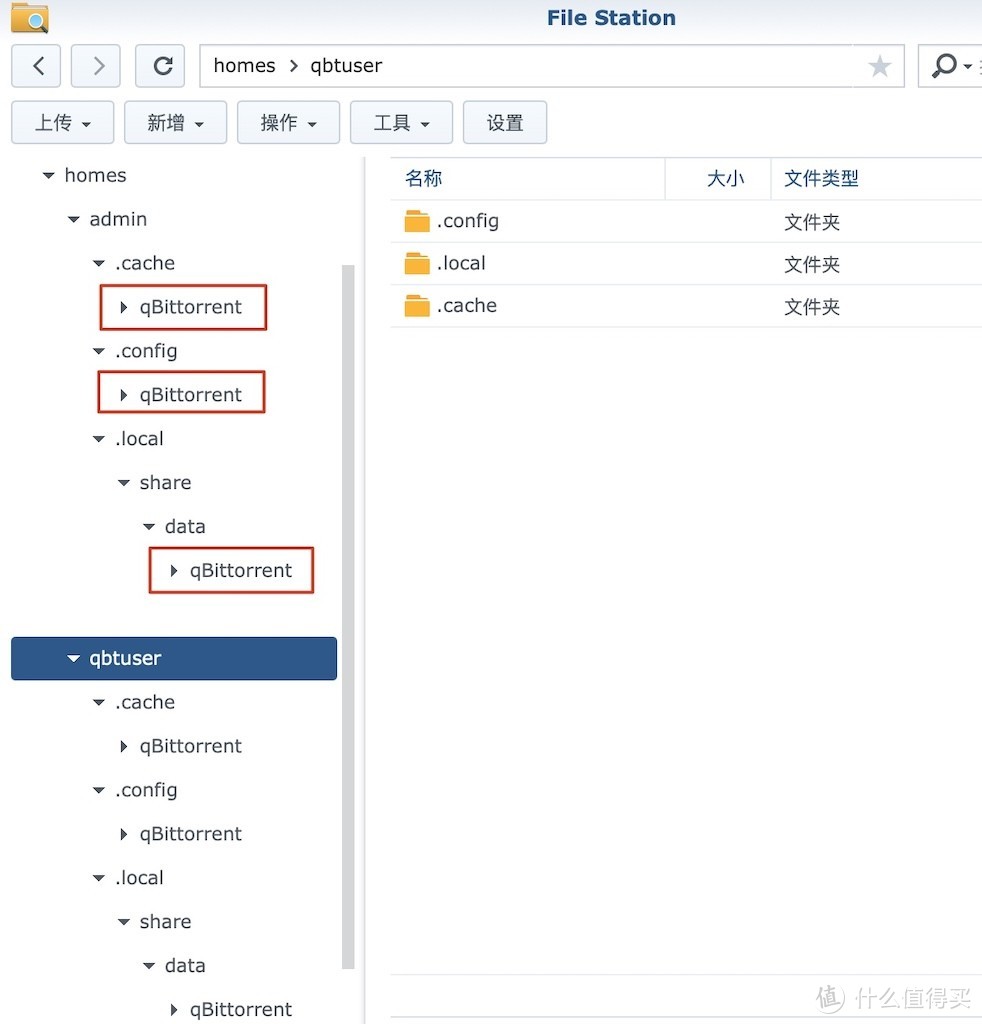The width and height of the screenshot is (982, 1024).
Task: Click the back navigation arrow
Action: pos(36,65)
